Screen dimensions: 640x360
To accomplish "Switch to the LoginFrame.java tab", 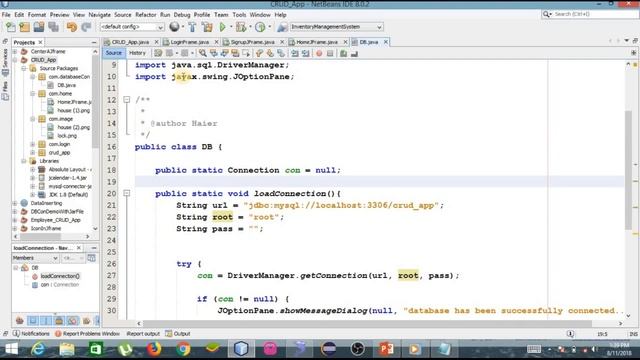I will [190, 42].
